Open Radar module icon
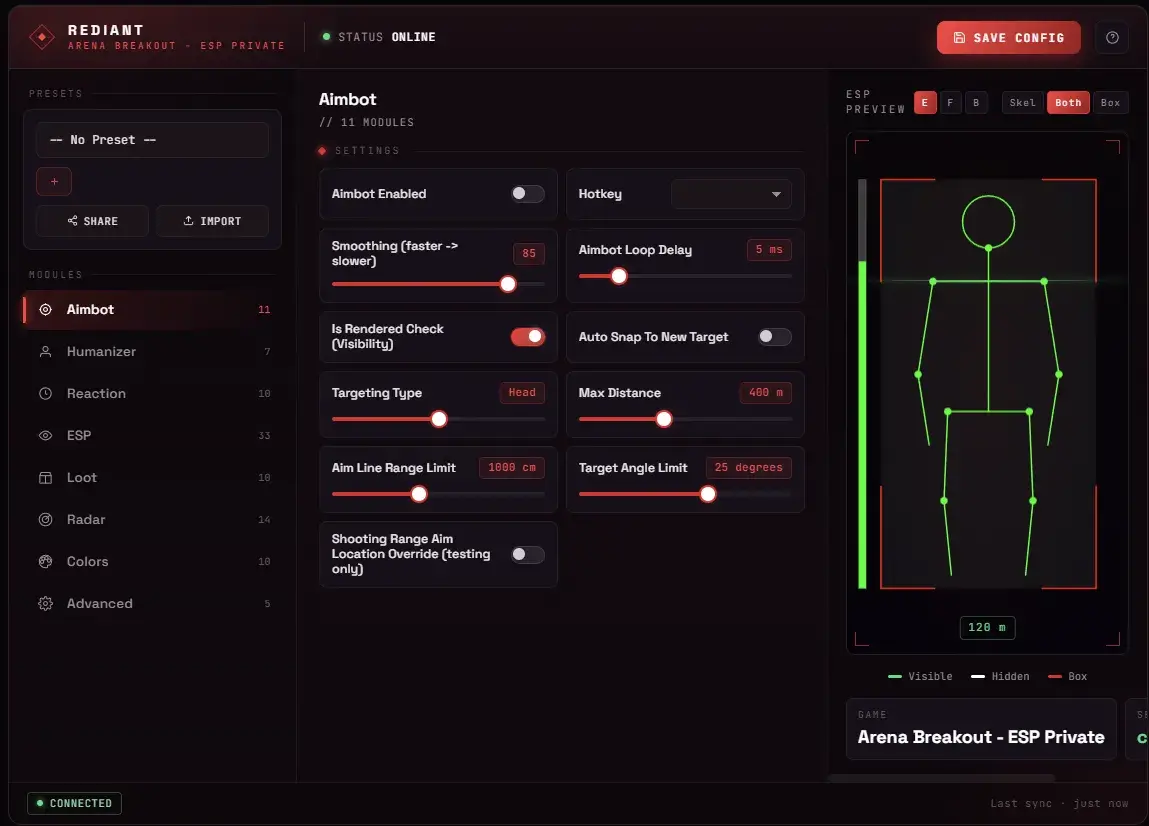Viewport: 1149px width, 826px height. [45, 519]
